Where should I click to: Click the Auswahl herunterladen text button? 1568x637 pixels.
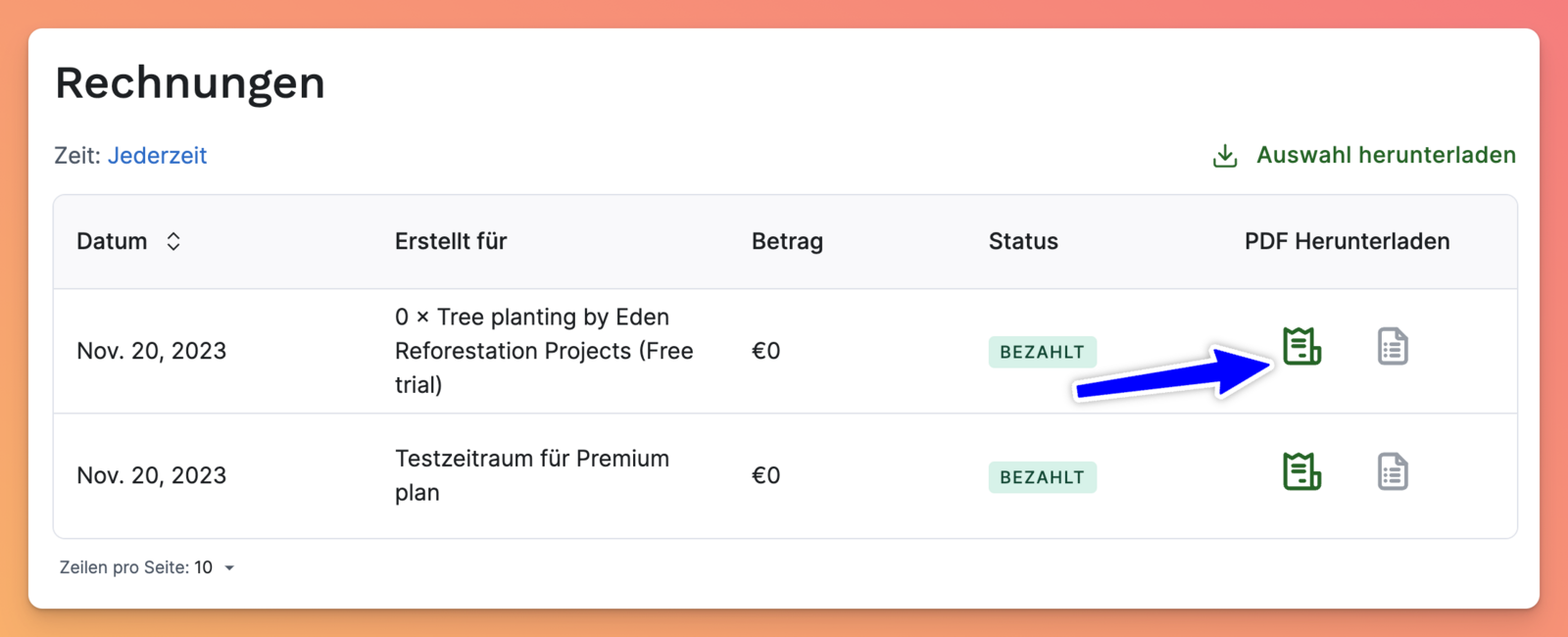coord(1386,155)
